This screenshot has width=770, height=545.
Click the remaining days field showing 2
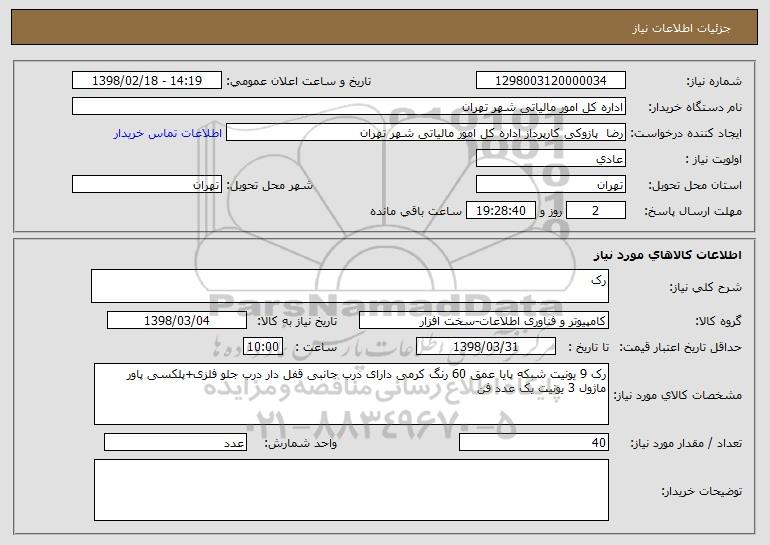pyautogui.click(x=596, y=211)
